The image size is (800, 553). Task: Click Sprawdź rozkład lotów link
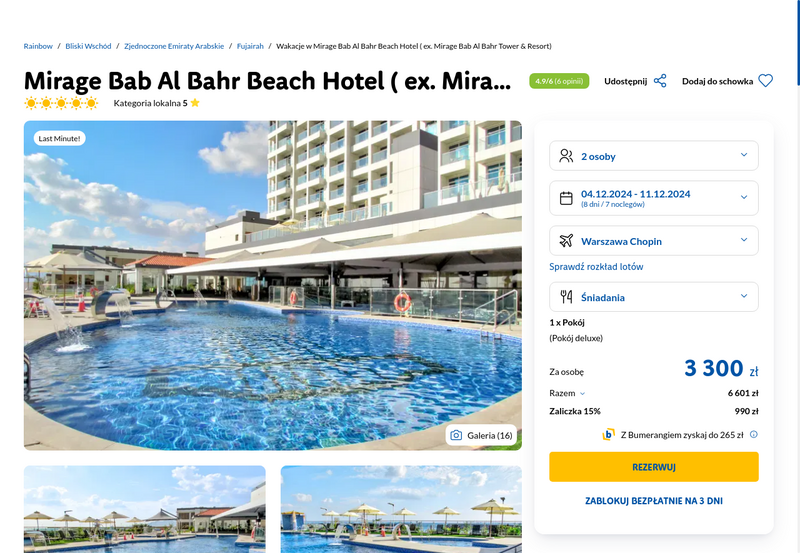(x=596, y=266)
